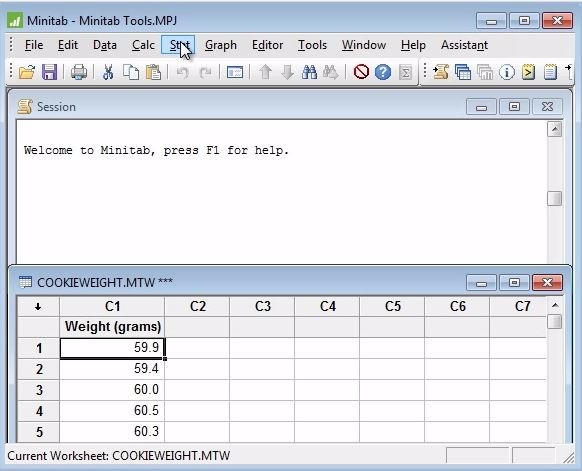
Task: Open the Stat menu
Action: [178, 45]
